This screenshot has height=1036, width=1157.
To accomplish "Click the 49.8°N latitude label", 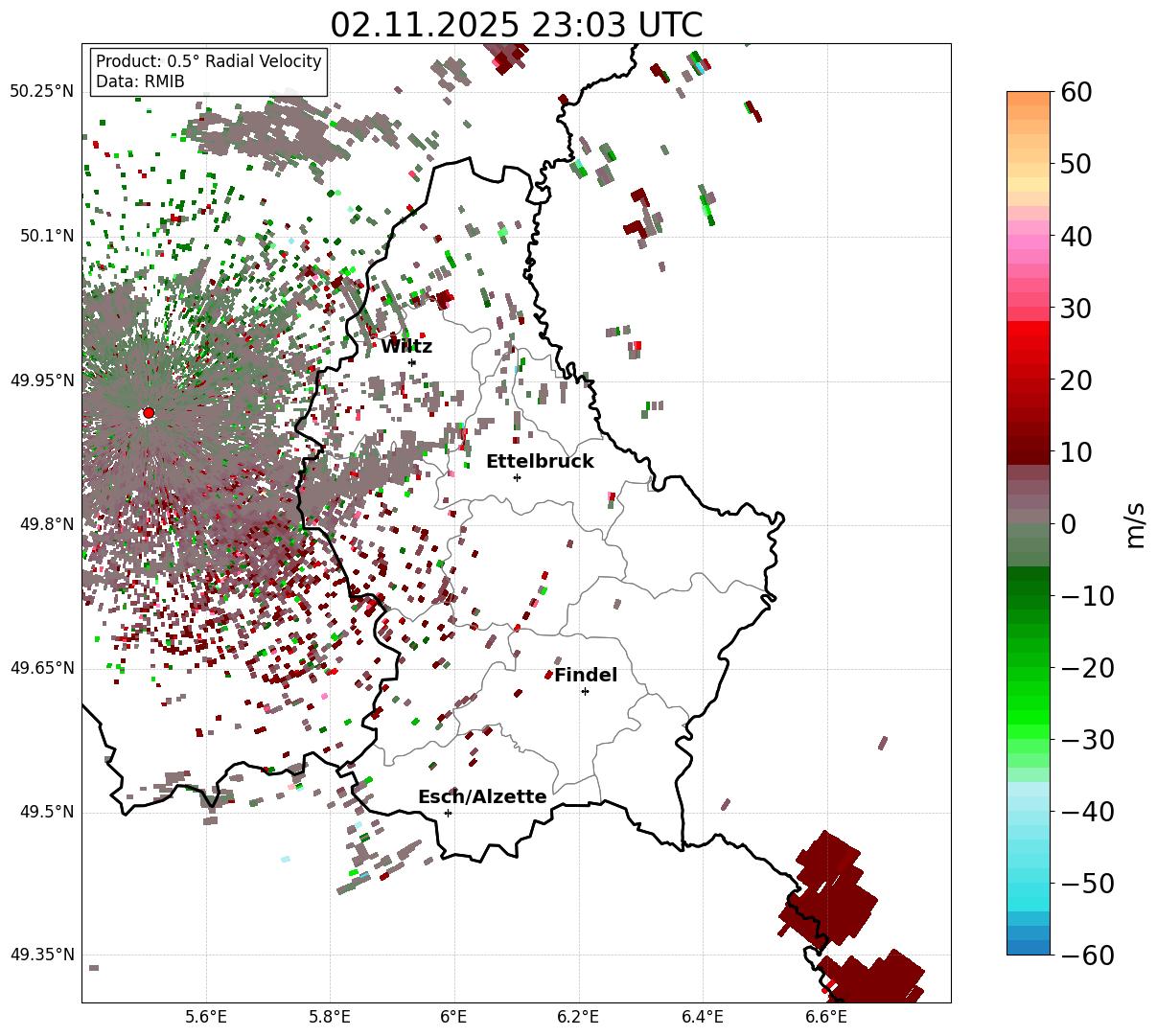I will click(46, 524).
